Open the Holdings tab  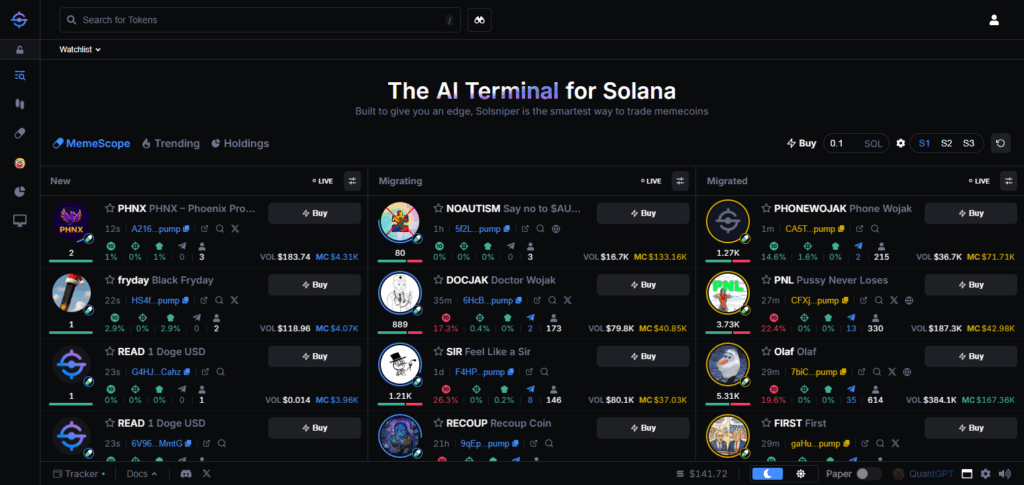point(240,143)
